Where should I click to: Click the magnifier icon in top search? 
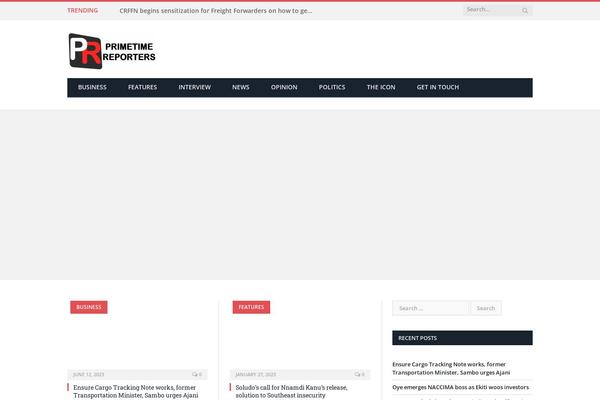pyautogui.click(x=525, y=11)
